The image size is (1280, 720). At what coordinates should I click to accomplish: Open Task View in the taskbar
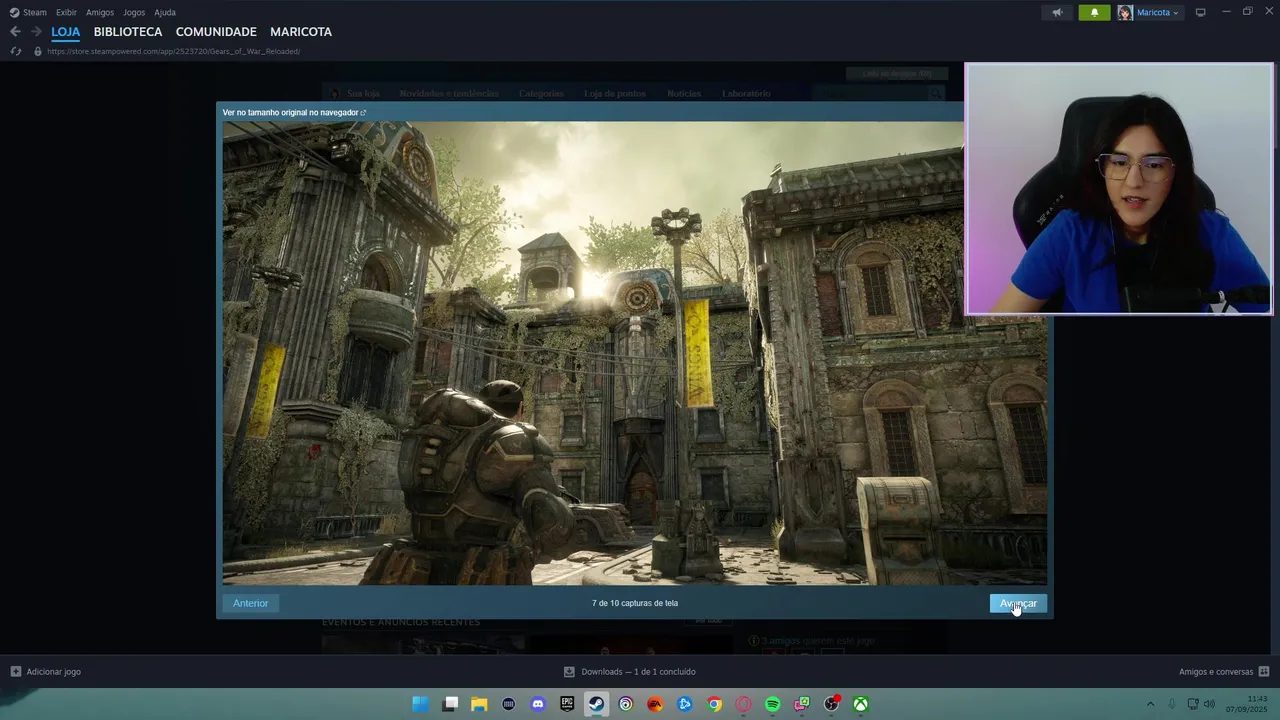[450, 704]
